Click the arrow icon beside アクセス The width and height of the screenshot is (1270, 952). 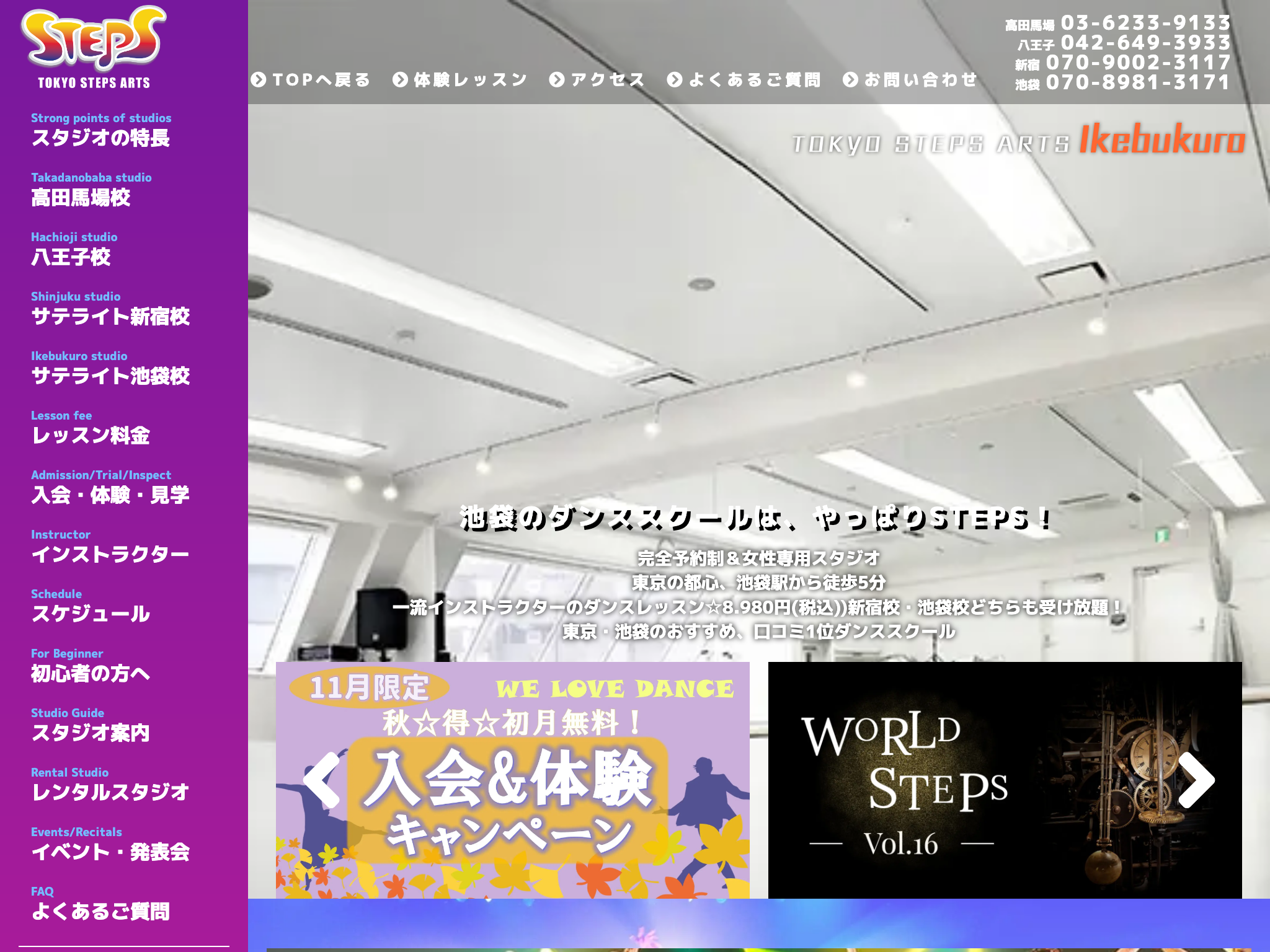pyautogui.click(x=557, y=80)
